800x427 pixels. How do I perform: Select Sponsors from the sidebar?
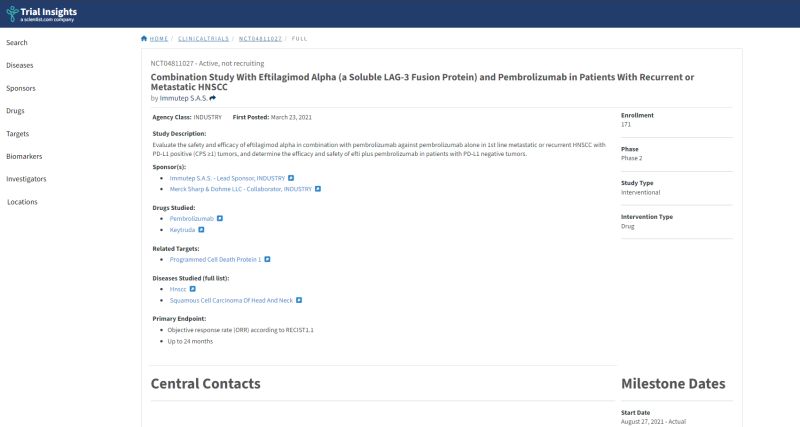click(x=21, y=88)
